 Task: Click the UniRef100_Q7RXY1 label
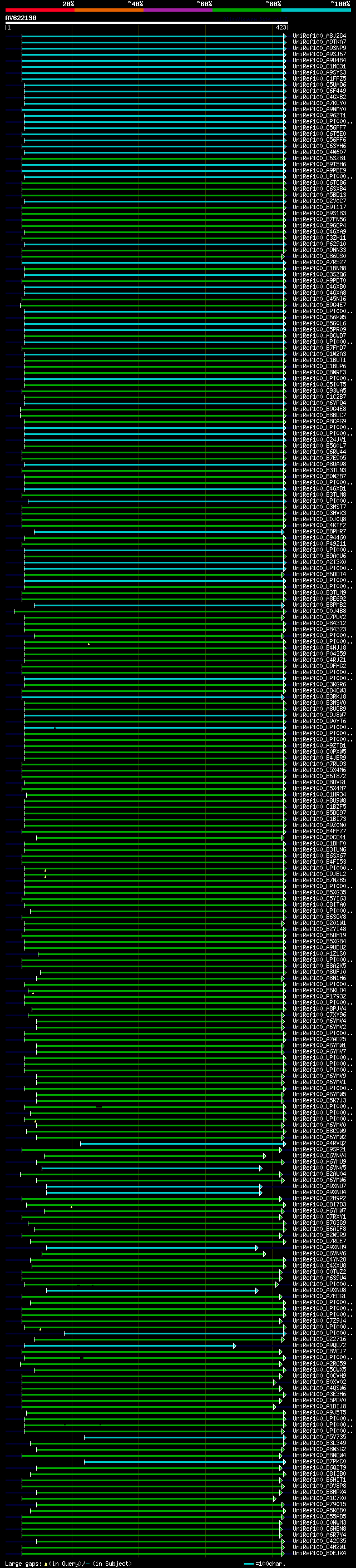[319, 1217]
